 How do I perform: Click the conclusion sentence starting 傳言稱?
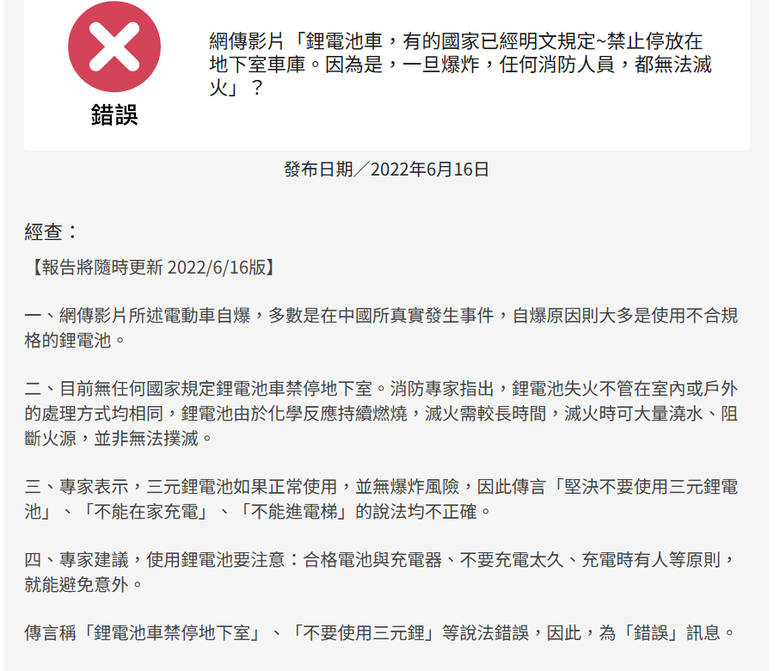pyautogui.click(x=381, y=633)
